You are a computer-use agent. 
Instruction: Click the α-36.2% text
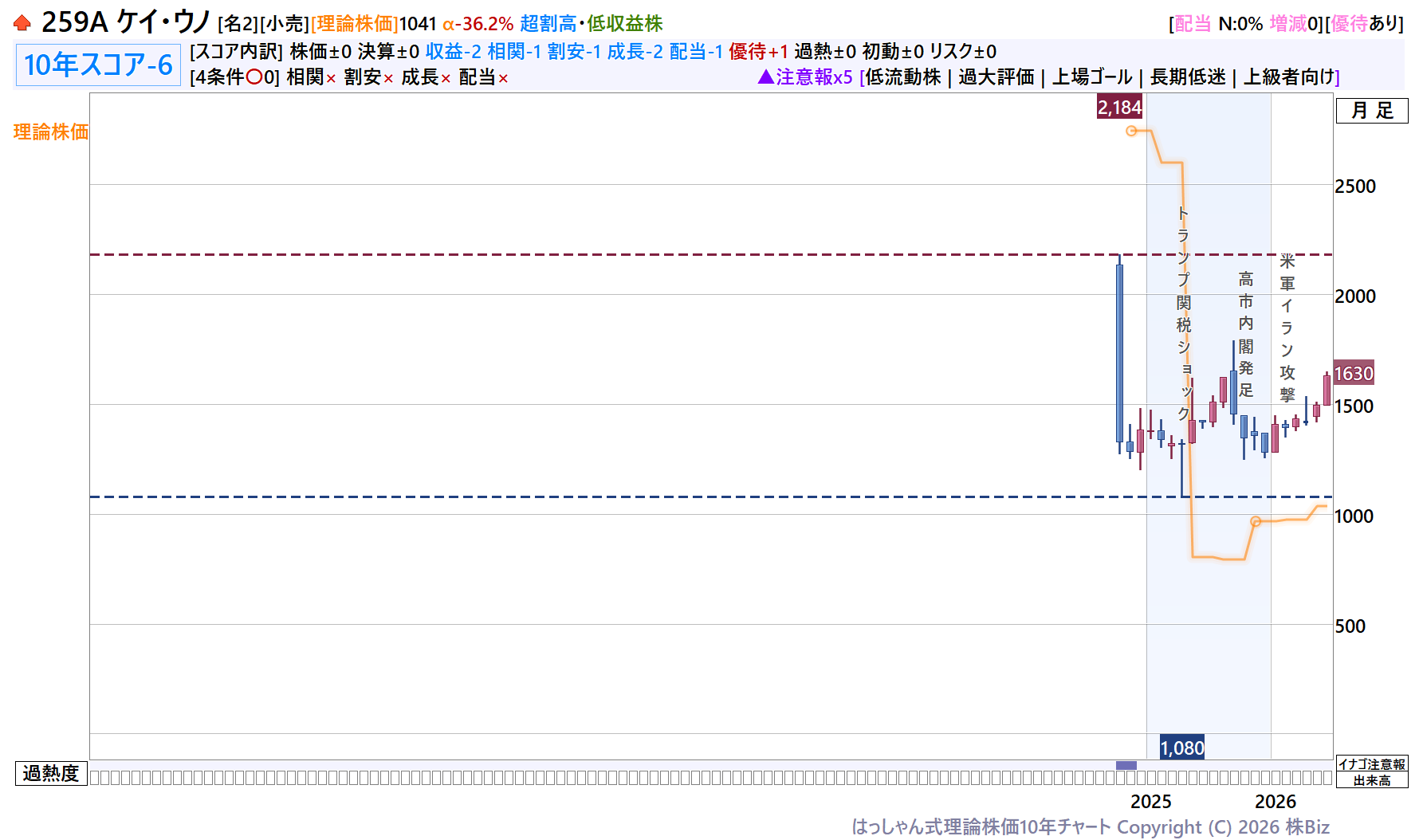478,24
